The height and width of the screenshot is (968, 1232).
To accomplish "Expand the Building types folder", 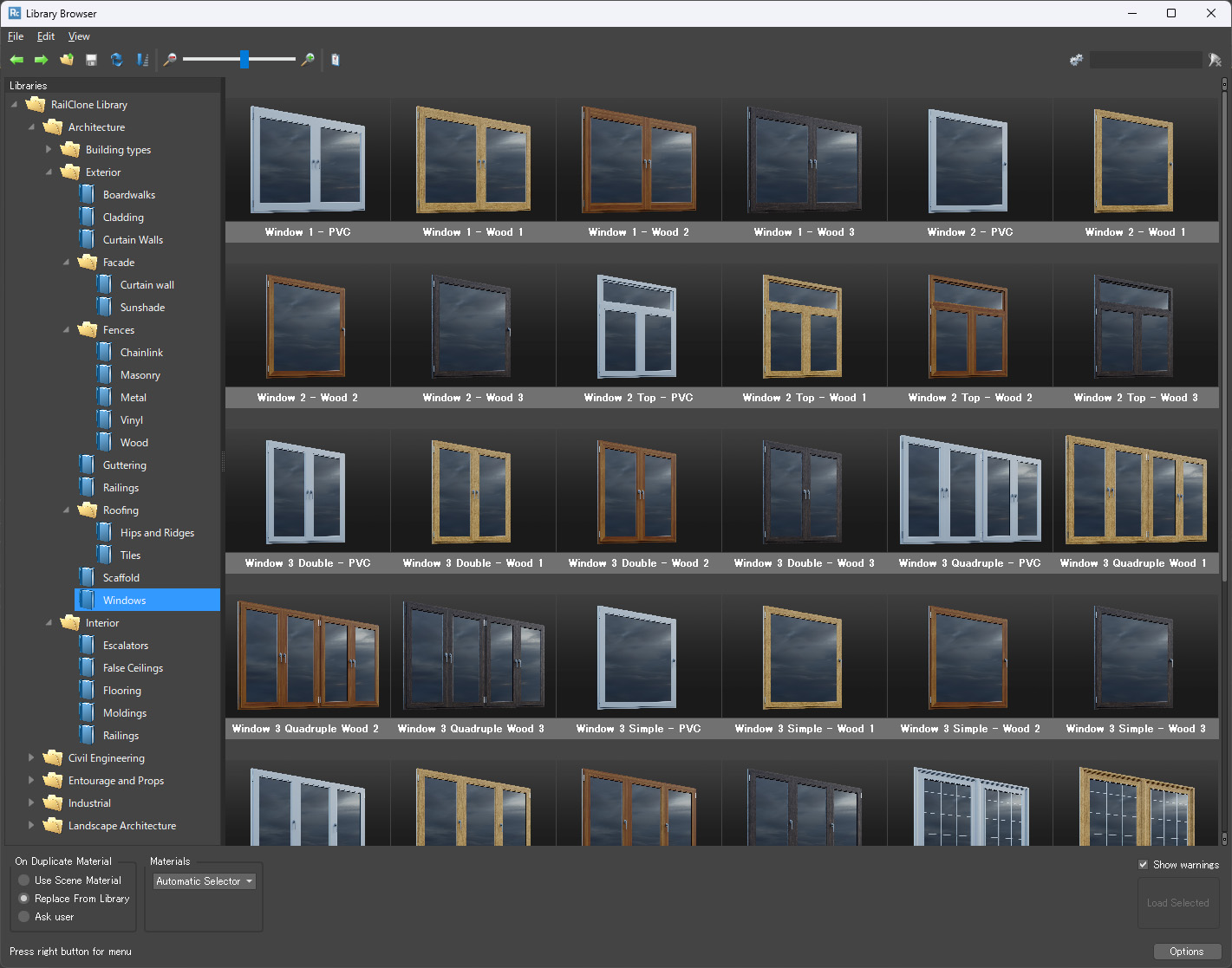I will coord(49,150).
